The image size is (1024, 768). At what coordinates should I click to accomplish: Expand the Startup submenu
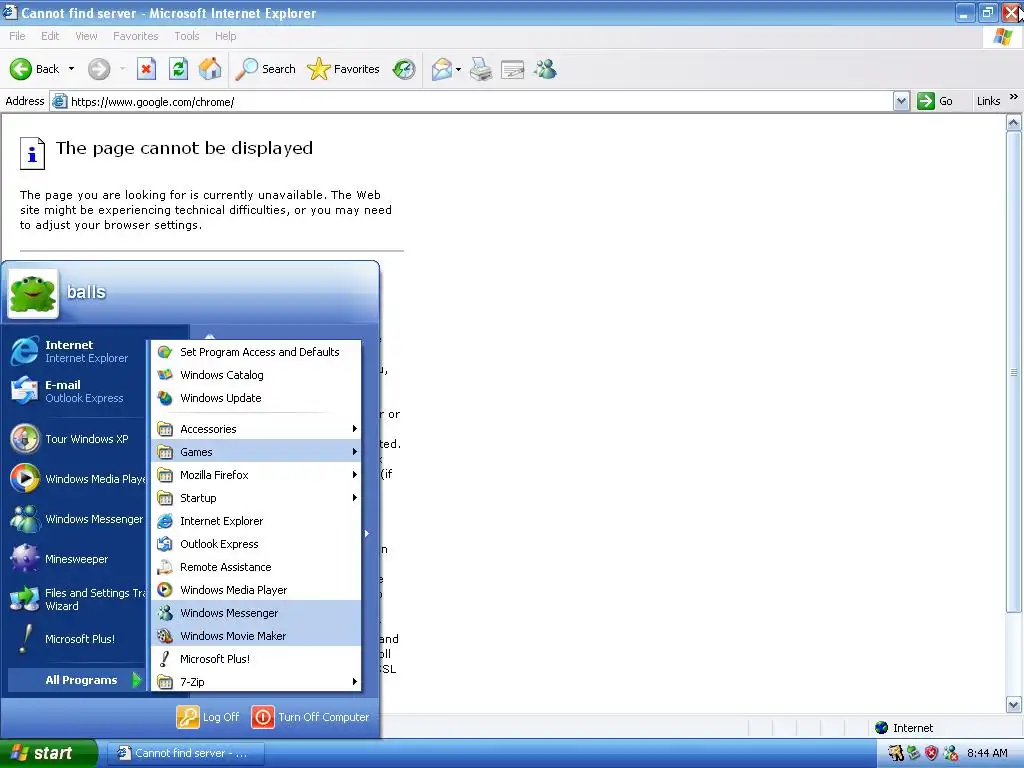257,498
